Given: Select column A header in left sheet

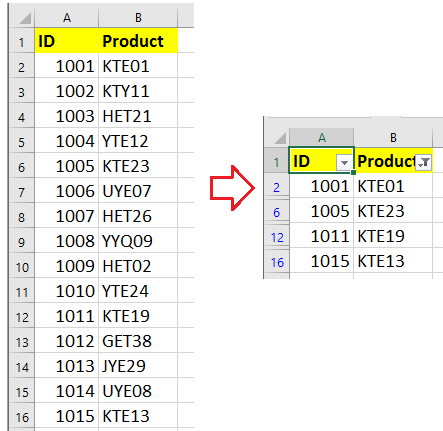Looking at the screenshot, I should pos(67,18).
